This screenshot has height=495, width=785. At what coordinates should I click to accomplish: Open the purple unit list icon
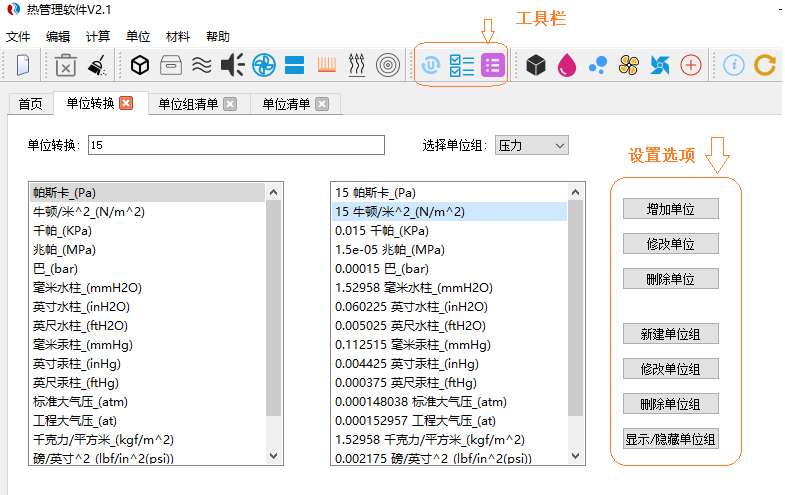(x=493, y=65)
